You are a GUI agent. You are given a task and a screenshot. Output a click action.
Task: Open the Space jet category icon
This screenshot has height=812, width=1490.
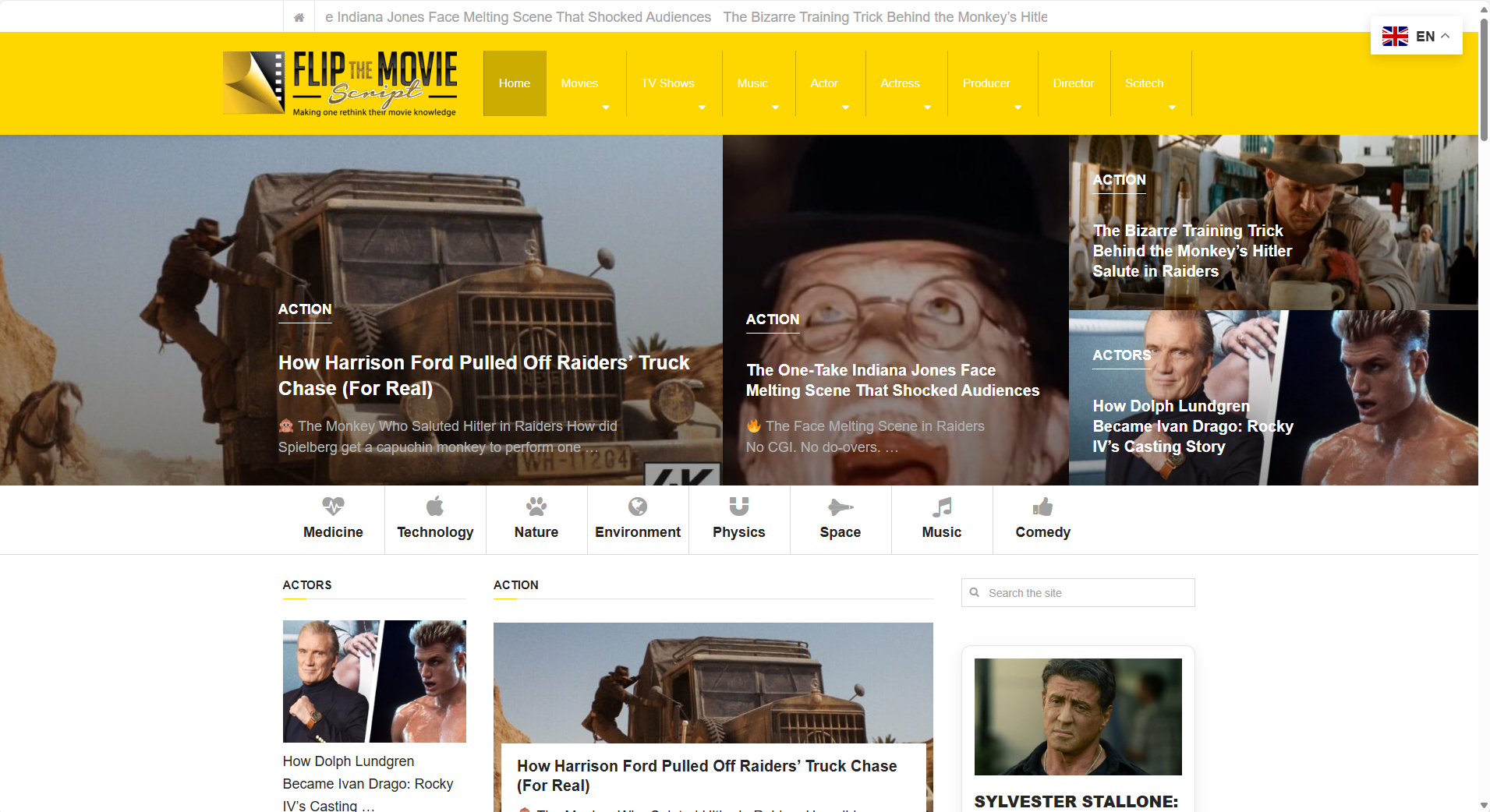click(x=841, y=507)
